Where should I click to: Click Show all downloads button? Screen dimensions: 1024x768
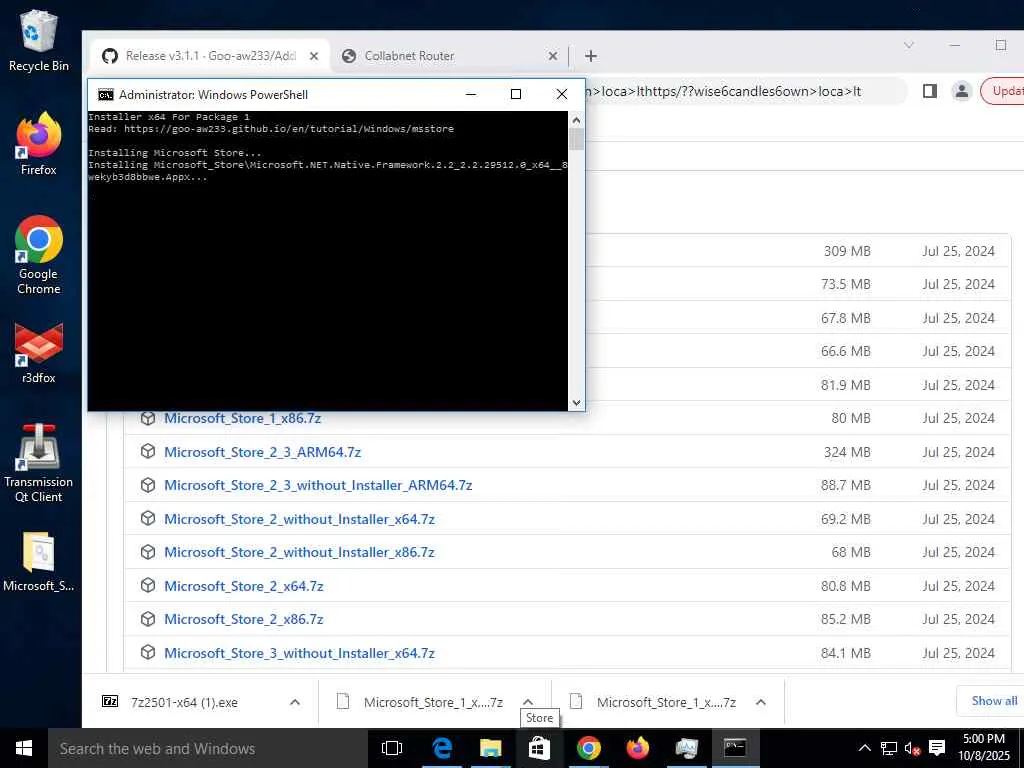click(x=991, y=701)
